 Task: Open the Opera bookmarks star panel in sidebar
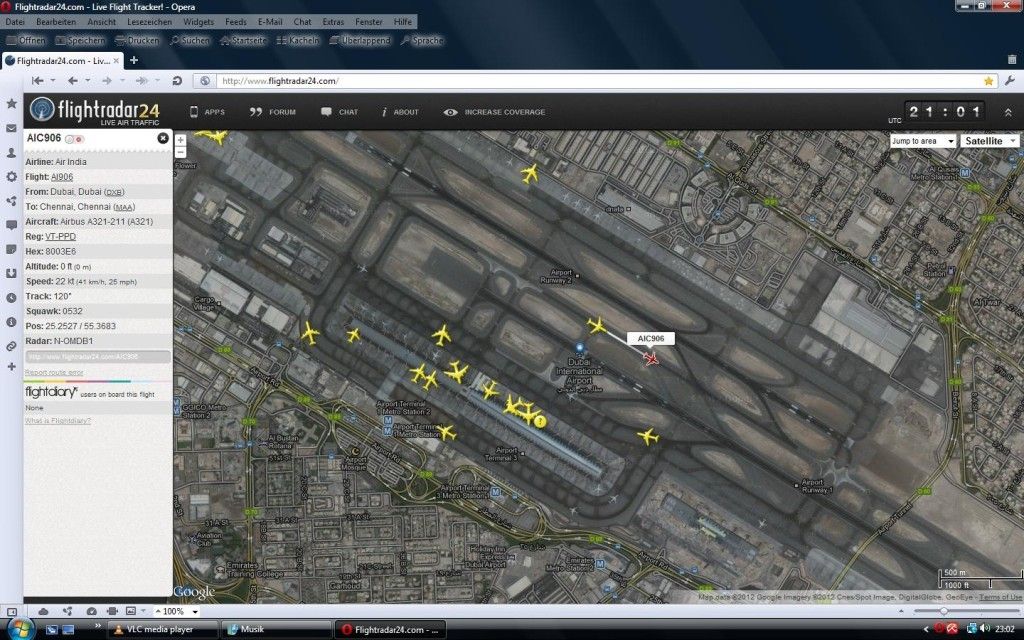click(x=11, y=103)
